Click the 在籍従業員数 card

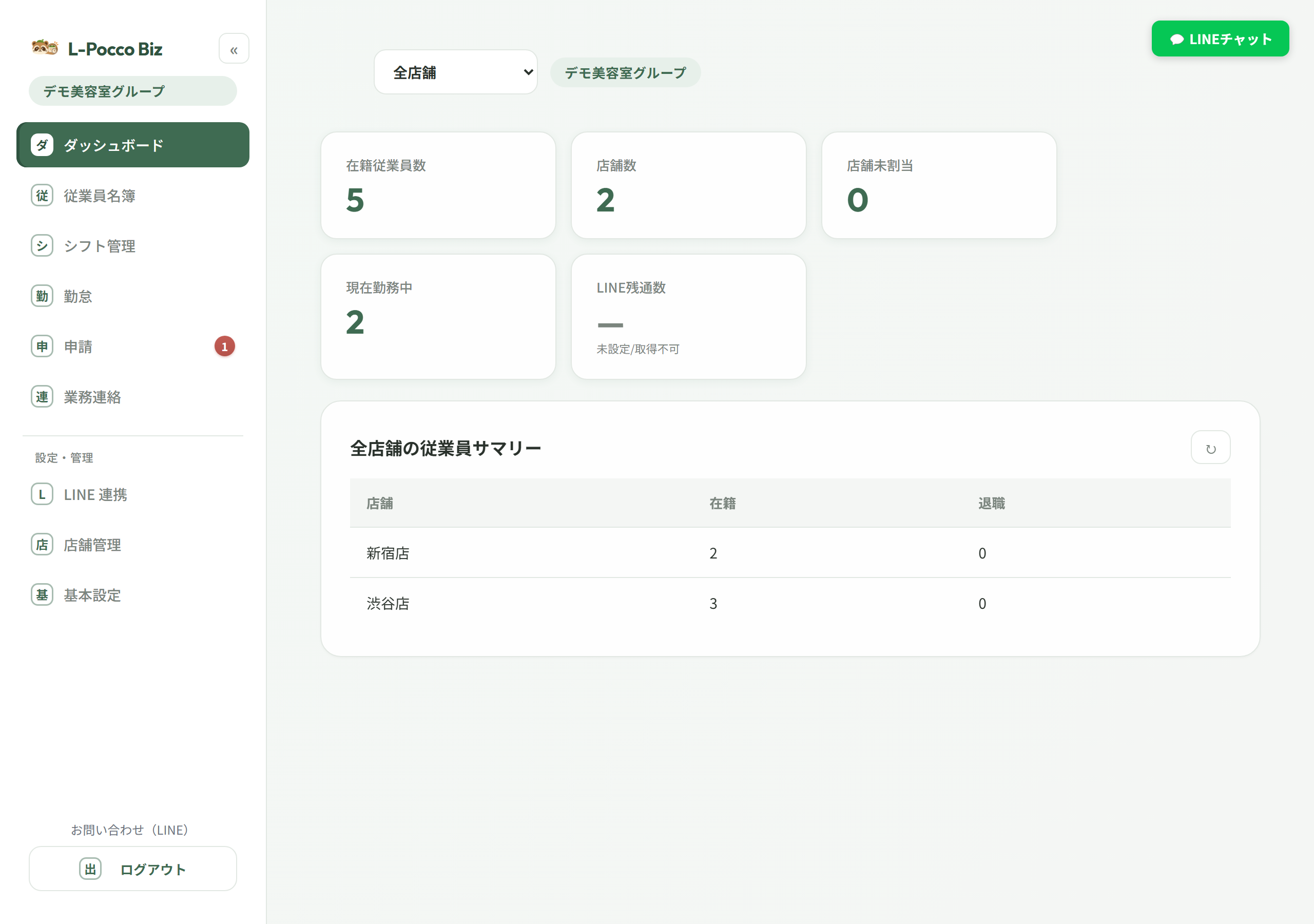(x=438, y=185)
